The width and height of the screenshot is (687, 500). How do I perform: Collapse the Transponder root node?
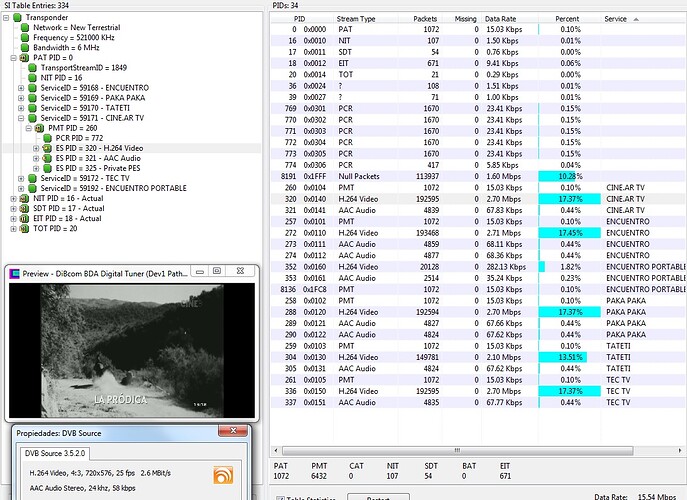6,18
